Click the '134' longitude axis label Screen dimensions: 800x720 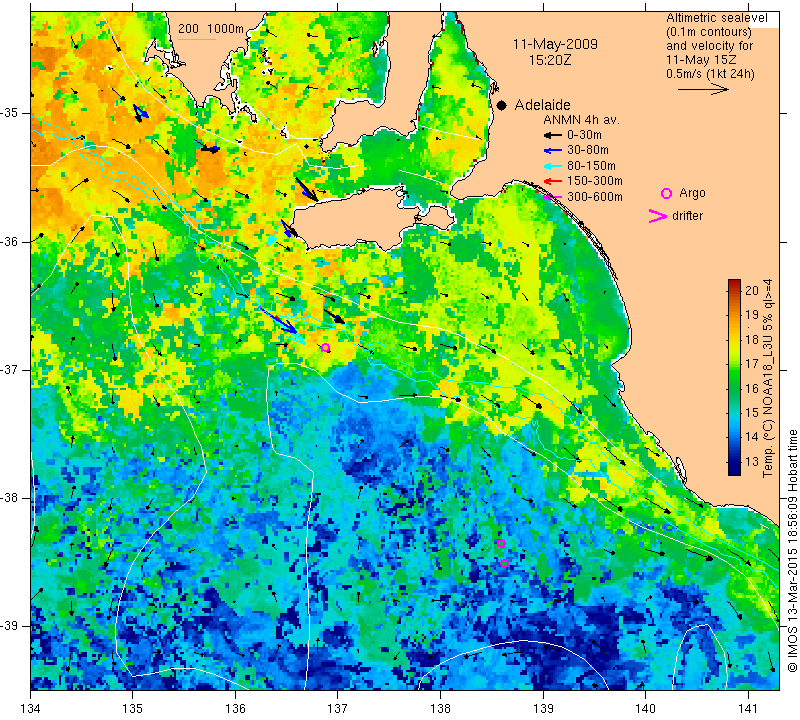click(x=31, y=709)
